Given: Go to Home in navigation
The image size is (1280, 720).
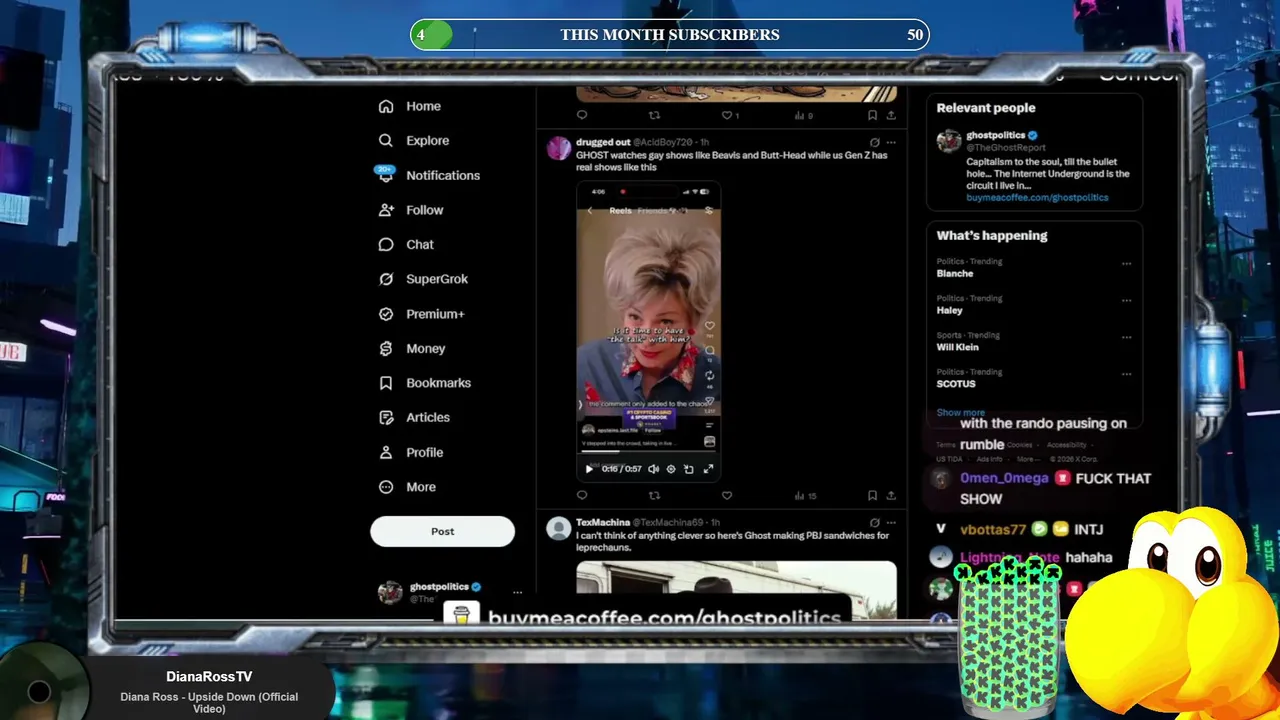Looking at the screenshot, I should coord(423,106).
